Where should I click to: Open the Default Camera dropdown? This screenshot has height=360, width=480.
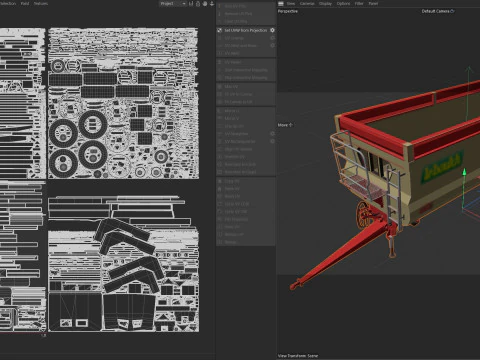click(x=435, y=11)
